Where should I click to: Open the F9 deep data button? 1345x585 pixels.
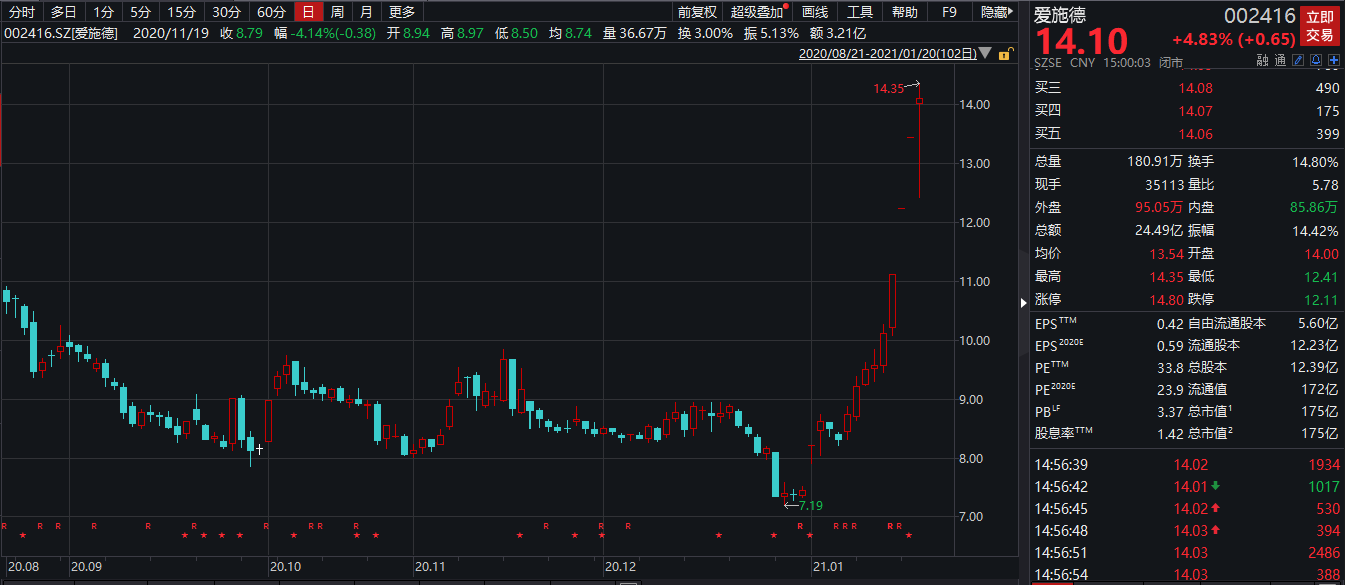point(949,12)
